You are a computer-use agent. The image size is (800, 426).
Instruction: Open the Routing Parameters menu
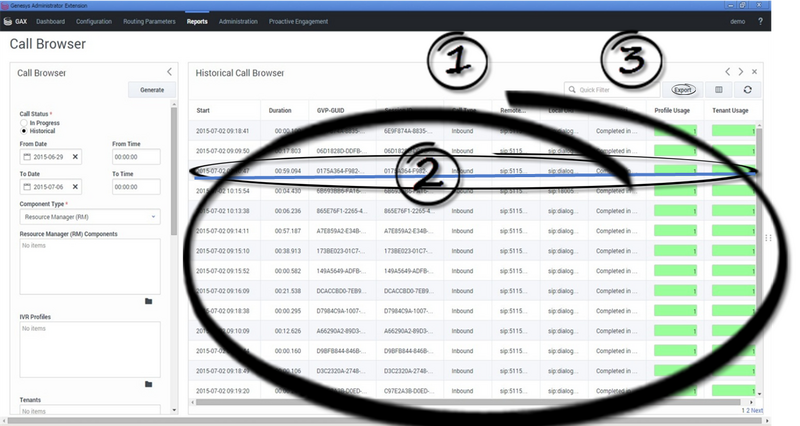[x=149, y=21]
